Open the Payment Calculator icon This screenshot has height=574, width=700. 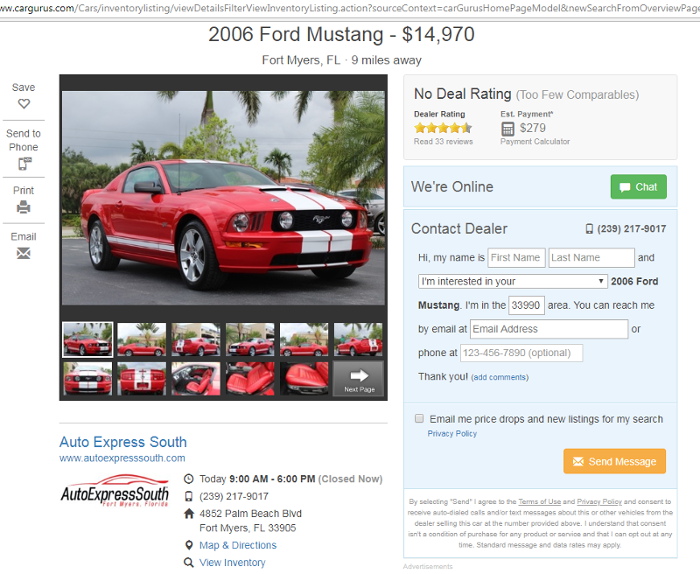pos(508,129)
